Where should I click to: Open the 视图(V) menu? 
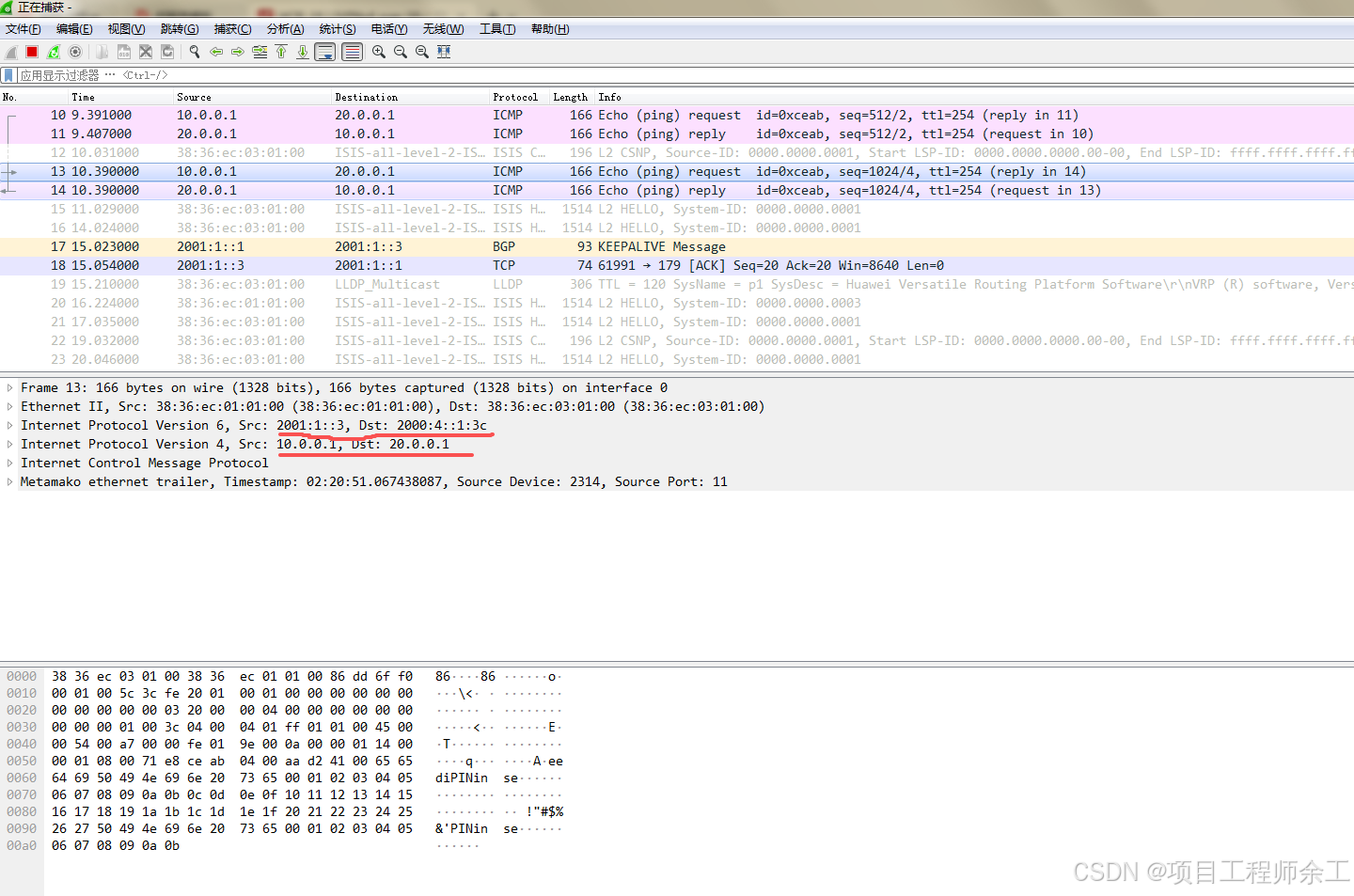coord(126,29)
